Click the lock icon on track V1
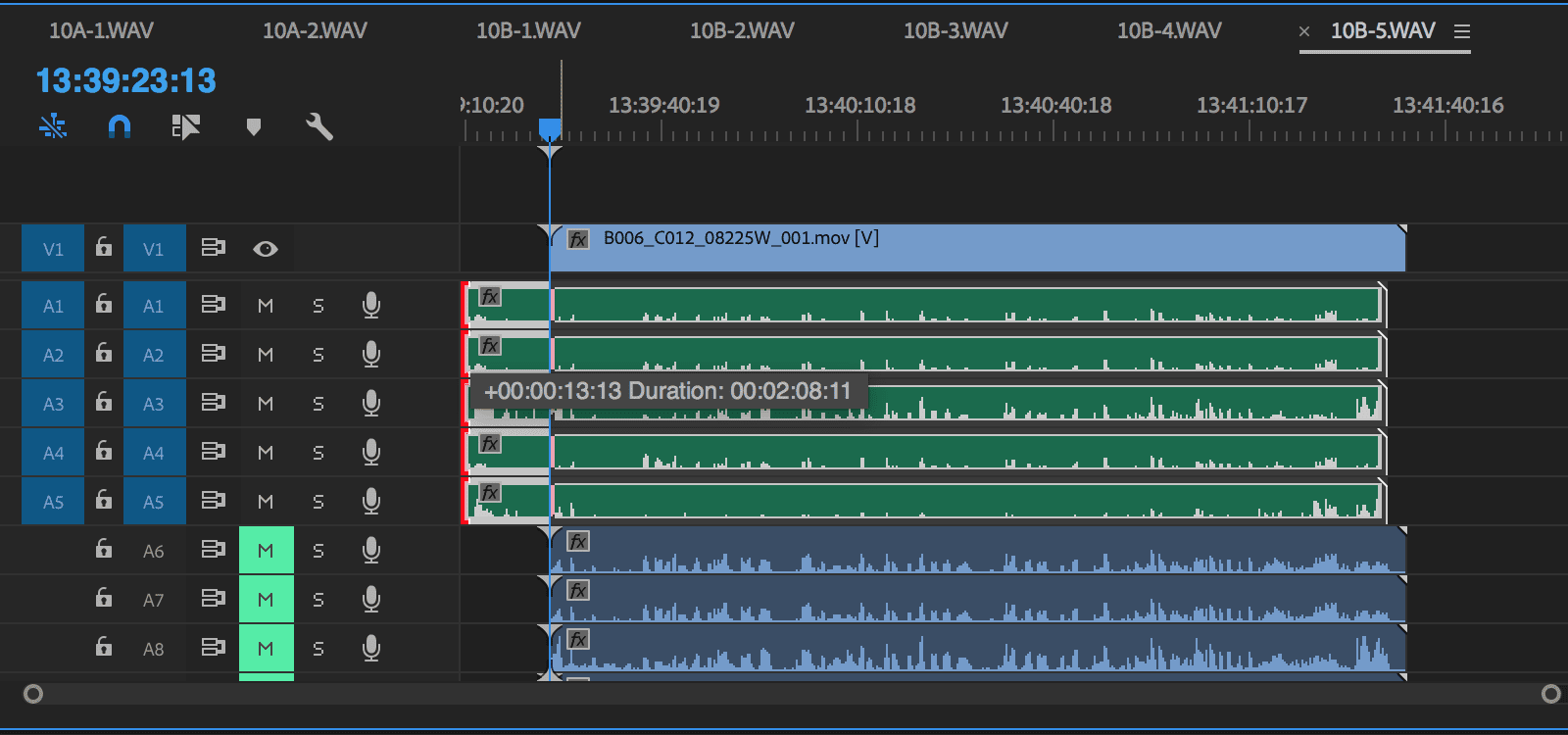The image size is (1568, 735). [x=104, y=248]
